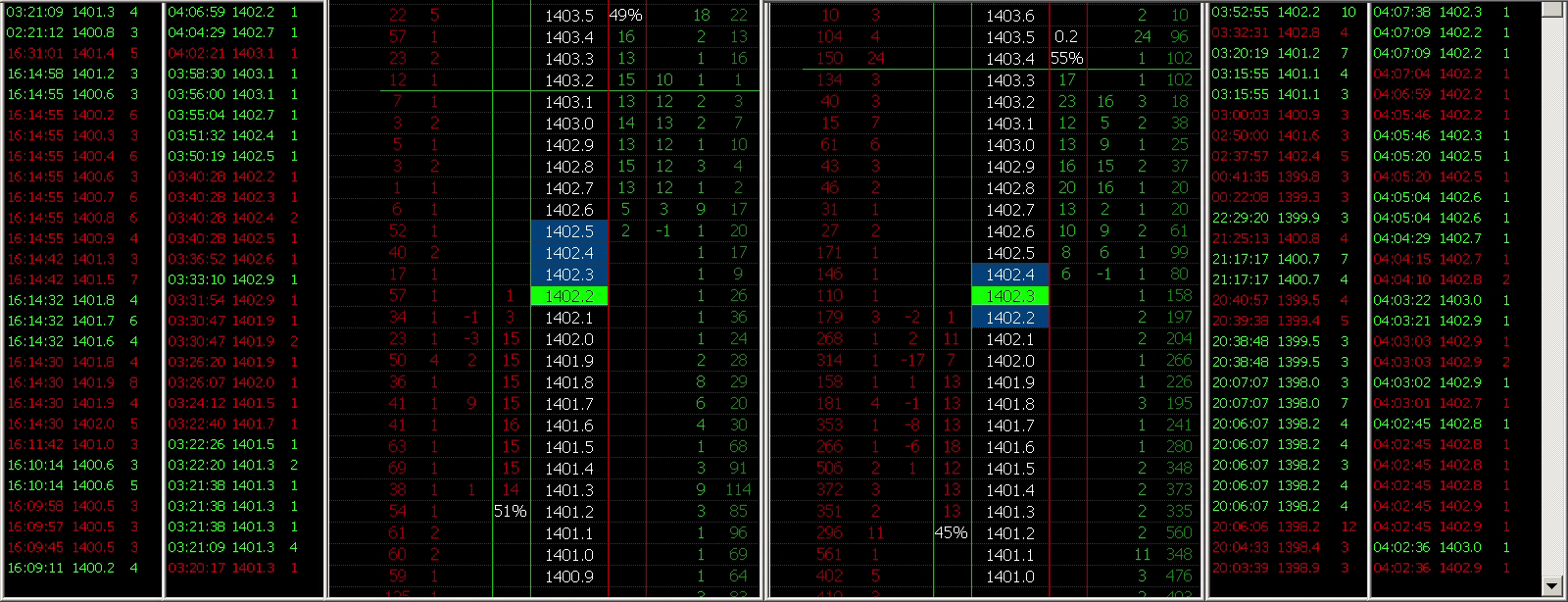Click the 51% ratio cell
The image size is (1568, 602).
(x=510, y=512)
